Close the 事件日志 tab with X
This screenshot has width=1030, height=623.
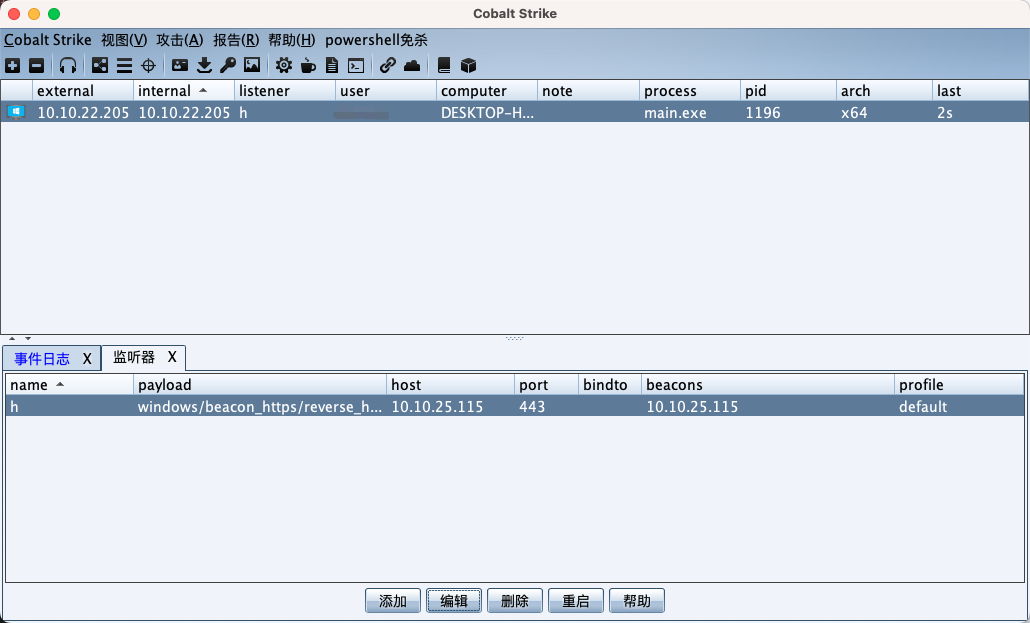point(87,359)
